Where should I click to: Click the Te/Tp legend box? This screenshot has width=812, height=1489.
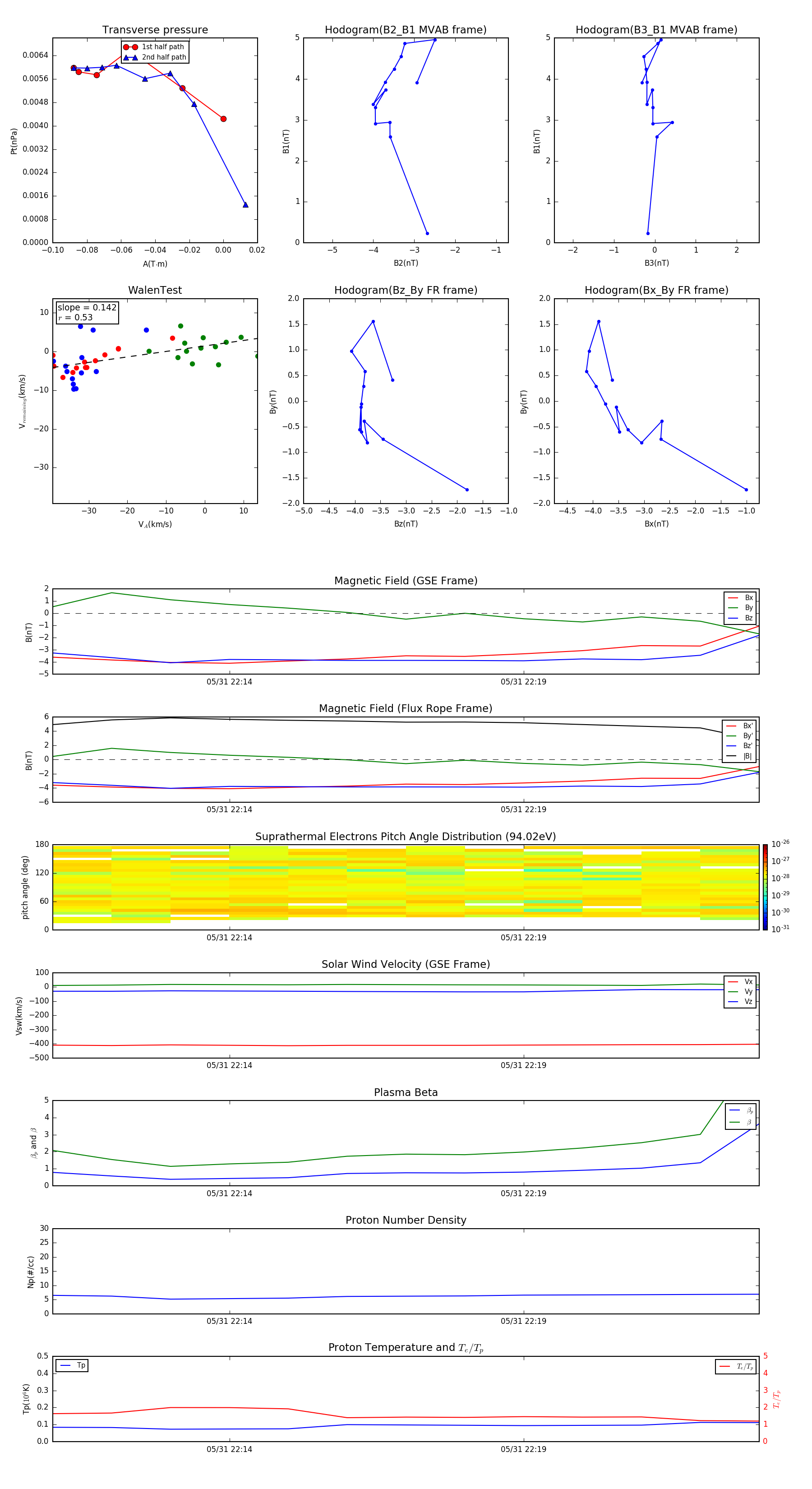click(736, 1366)
